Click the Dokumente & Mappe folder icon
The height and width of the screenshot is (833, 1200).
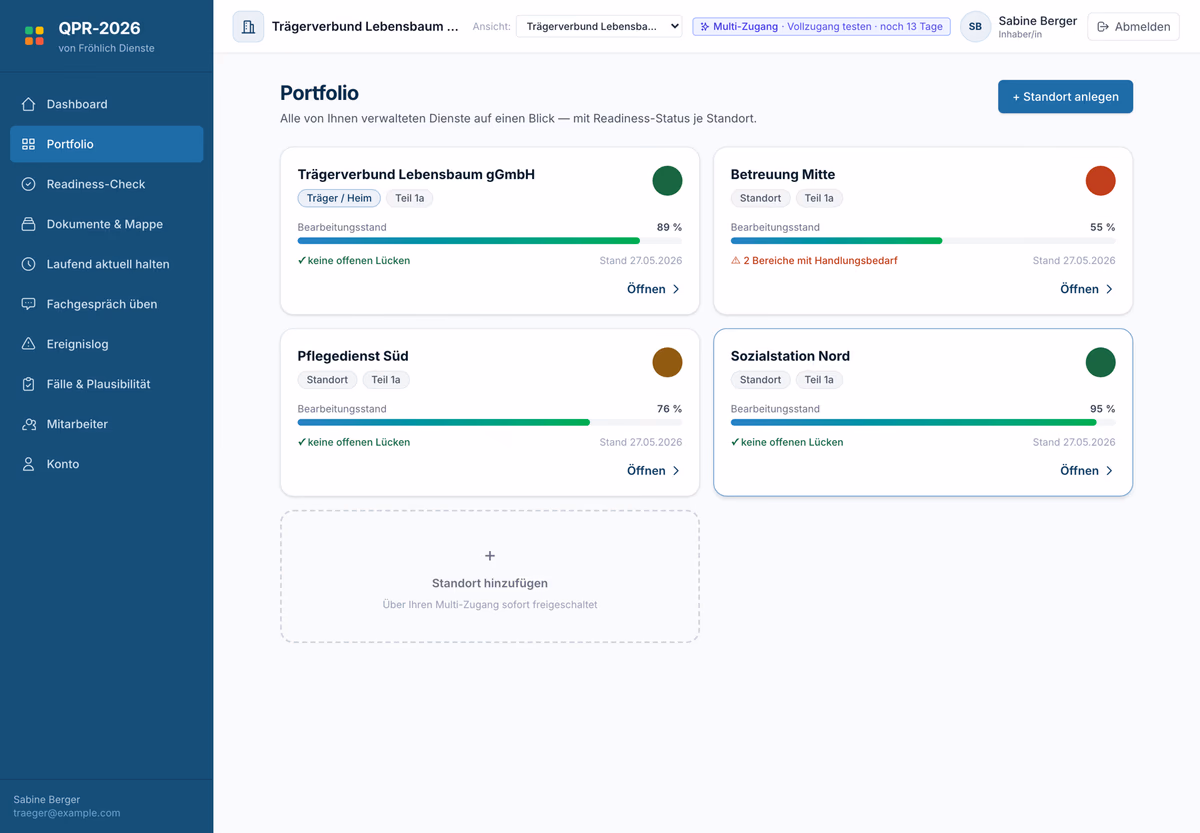click(28, 224)
